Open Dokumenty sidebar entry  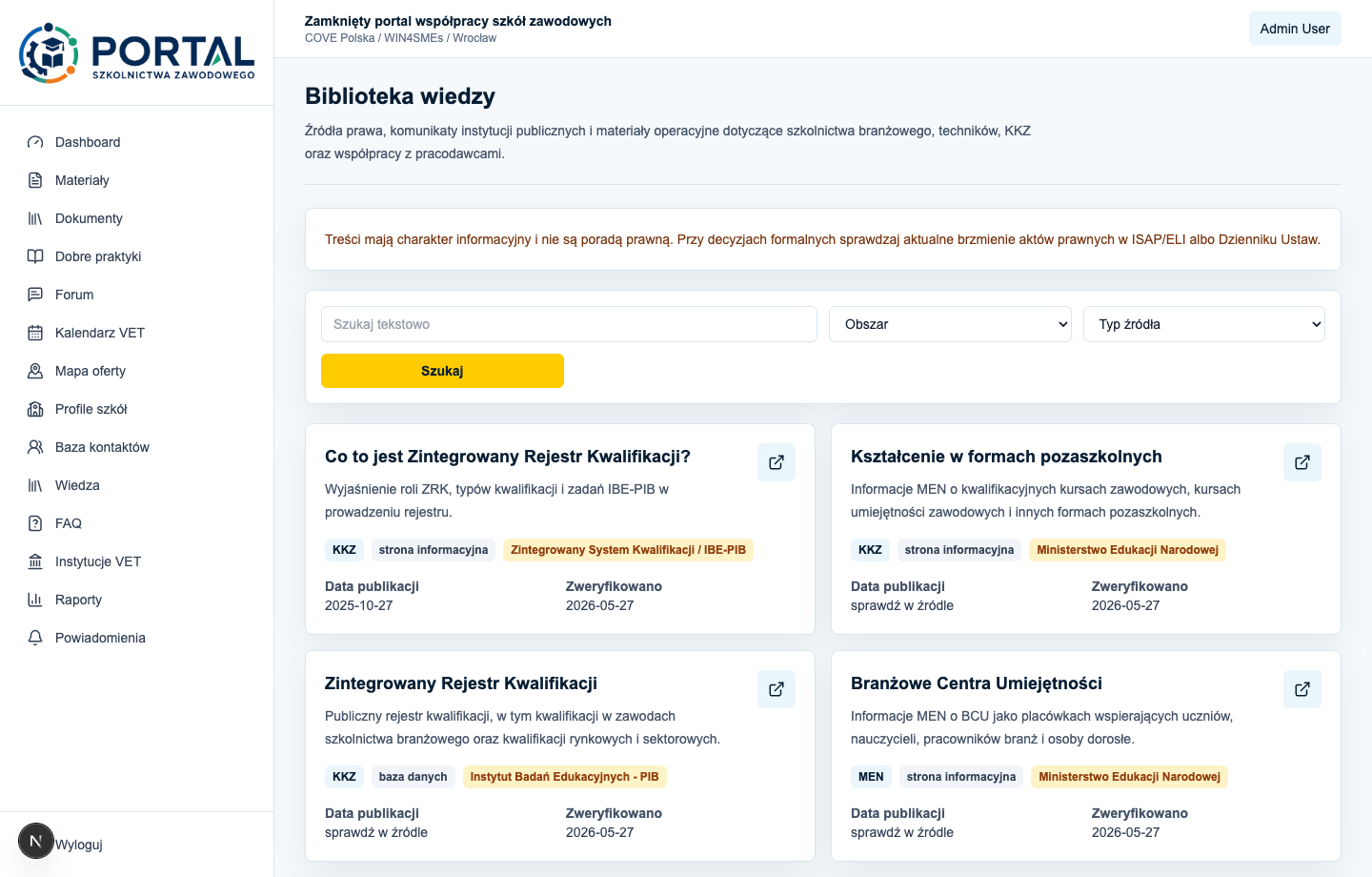click(137, 218)
